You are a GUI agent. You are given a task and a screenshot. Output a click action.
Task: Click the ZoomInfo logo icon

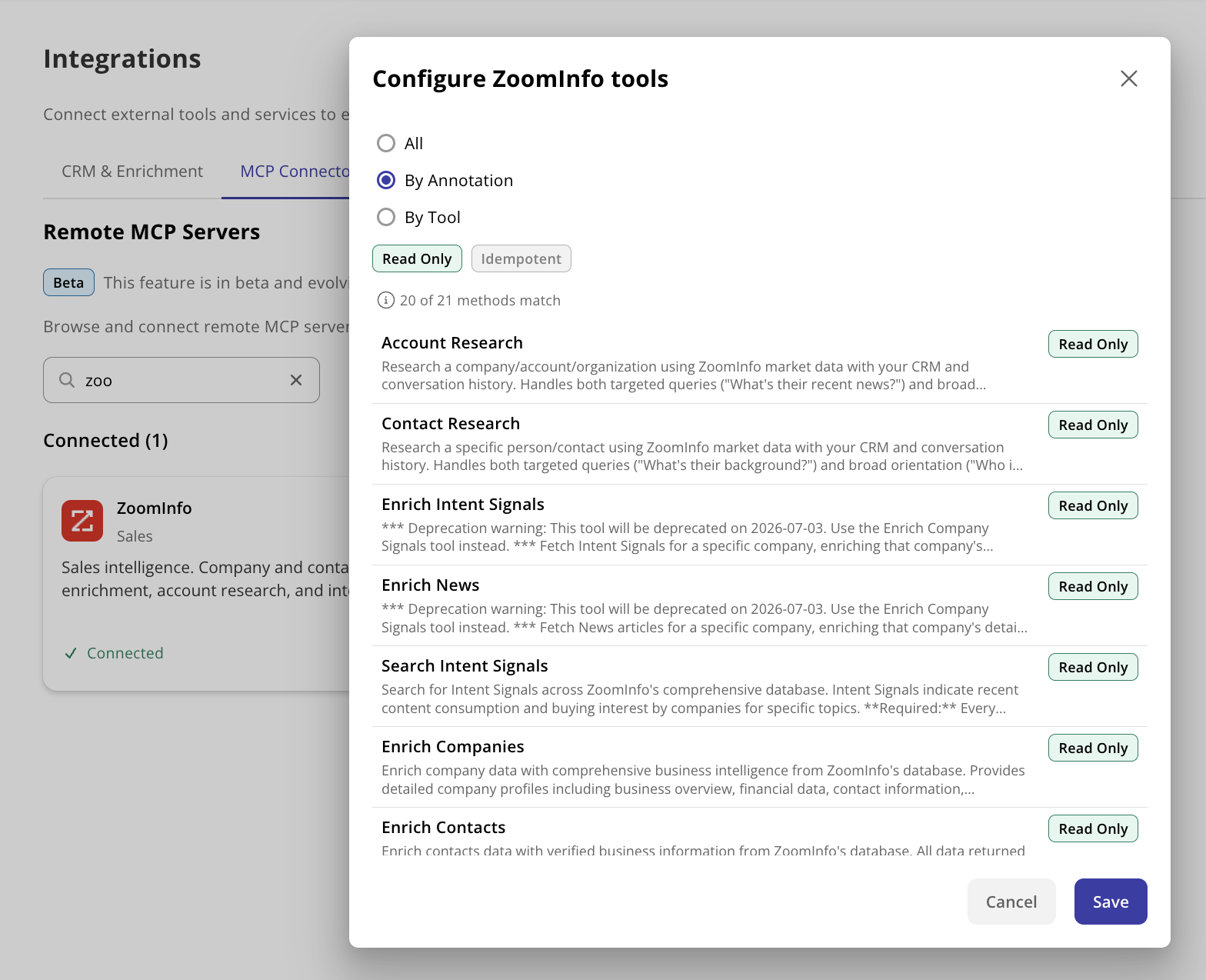[82, 521]
